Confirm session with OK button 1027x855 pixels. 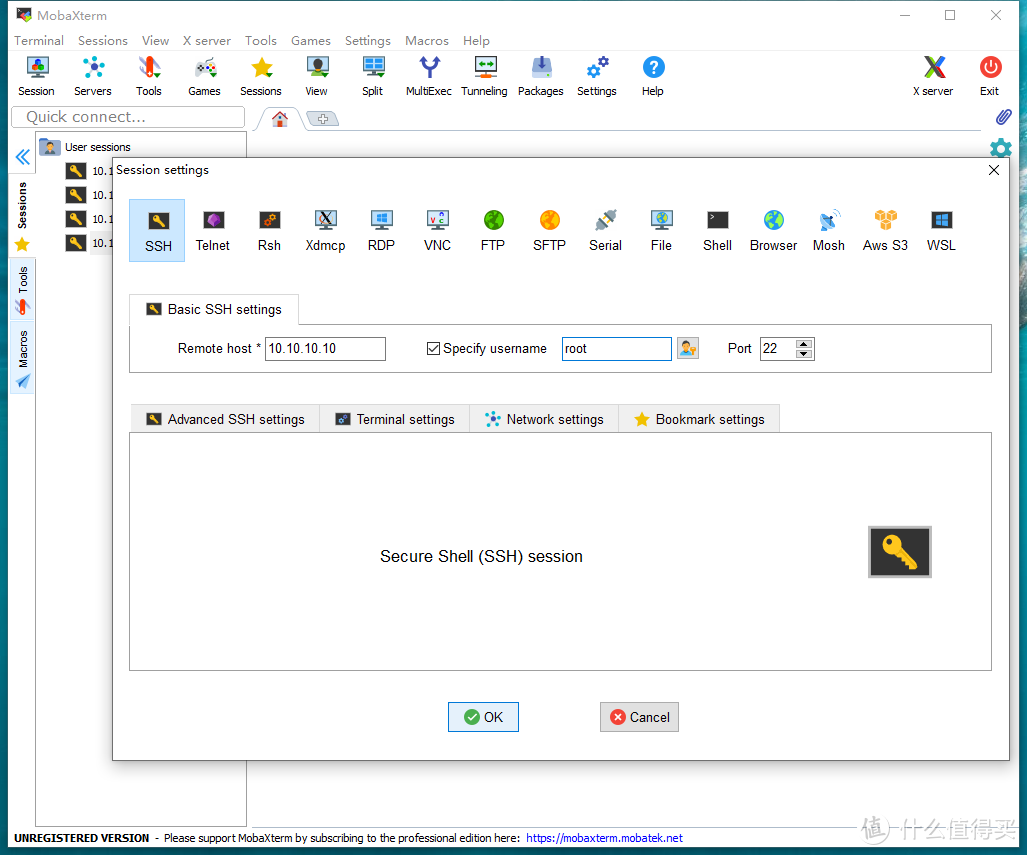click(483, 717)
